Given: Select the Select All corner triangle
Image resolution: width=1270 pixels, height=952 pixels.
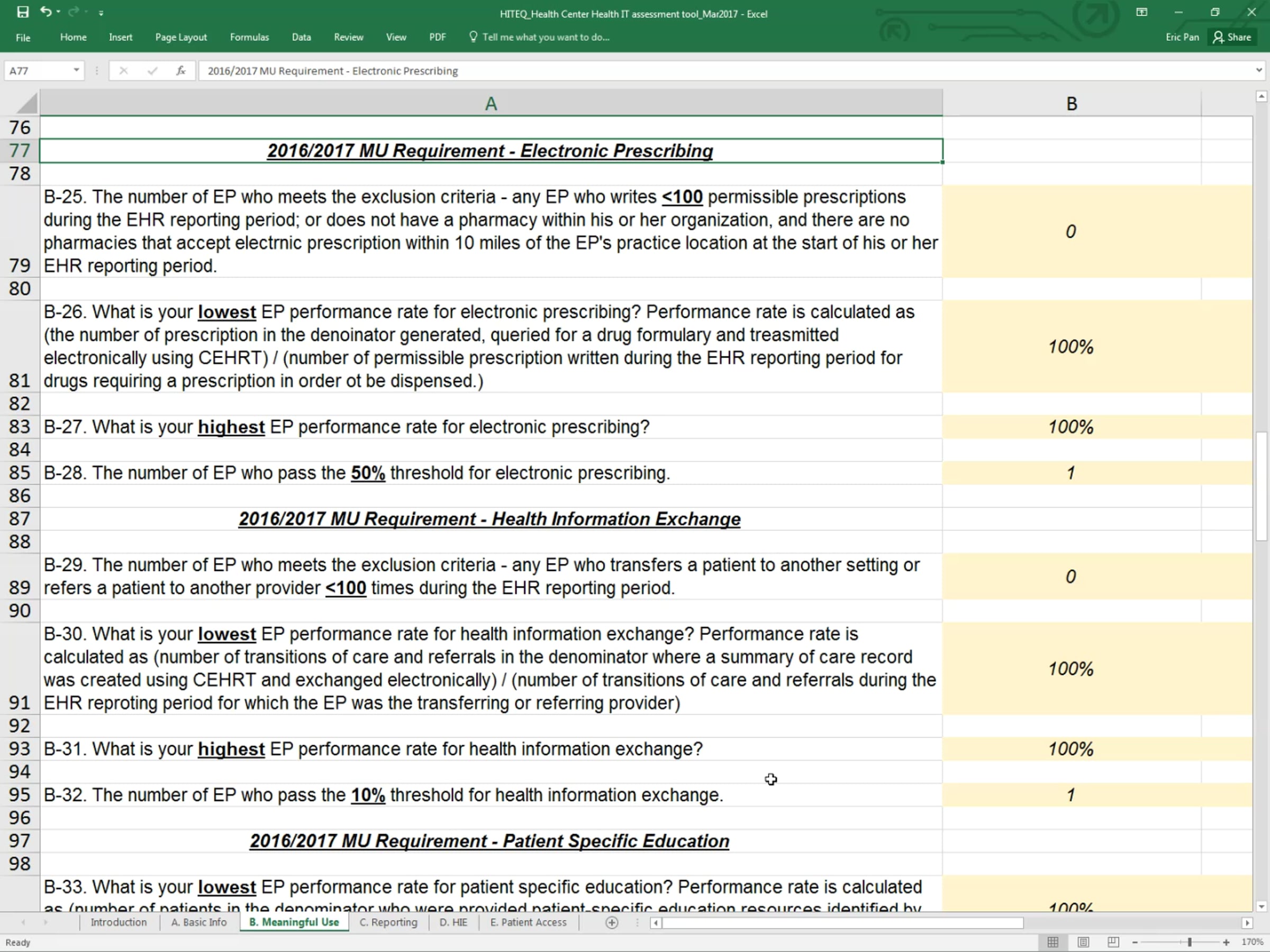Looking at the screenshot, I should pyautogui.click(x=27, y=103).
